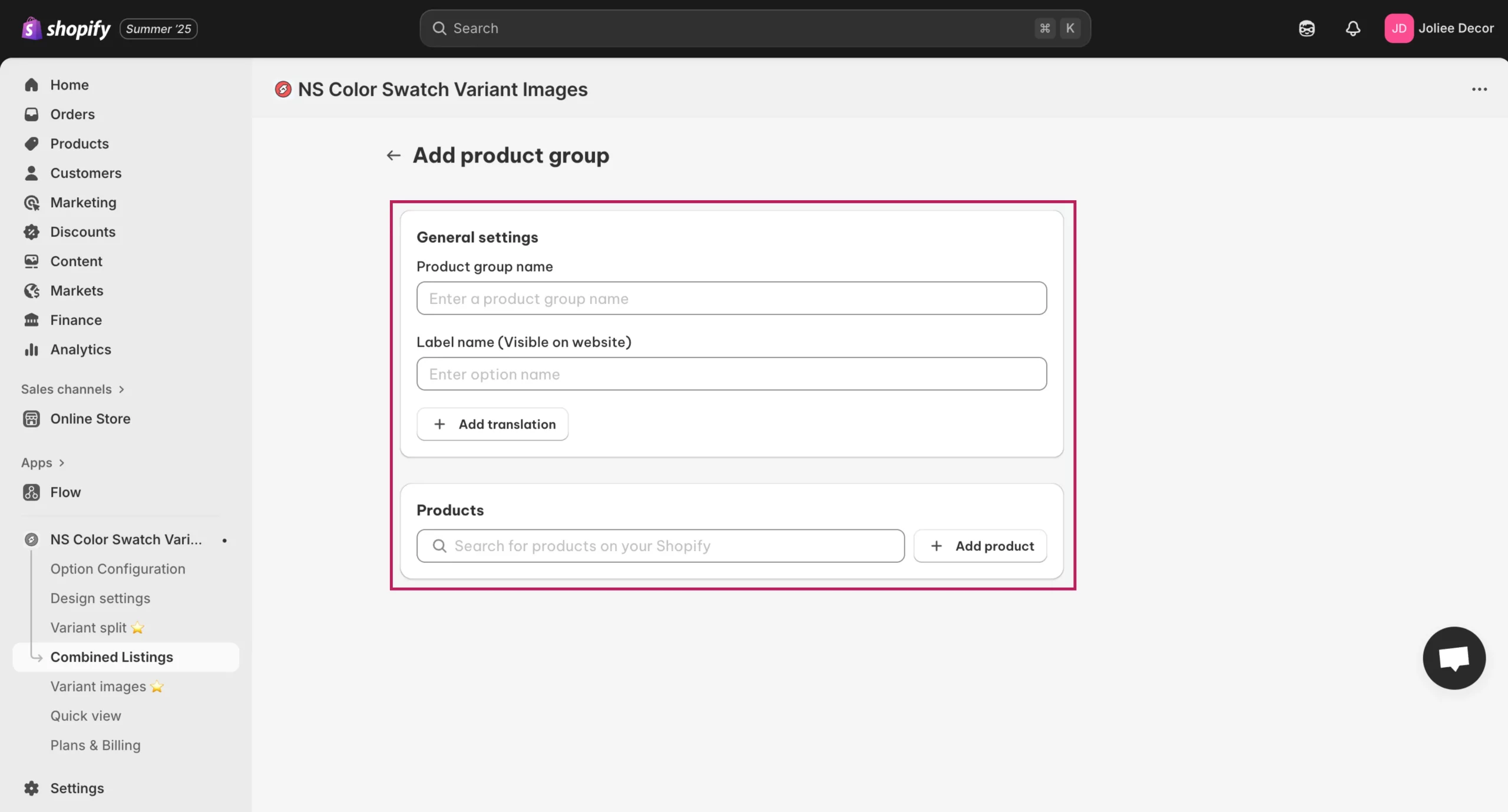The width and height of the screenshot is (1508, 812).
Task: Click the Add product button
Action: [x=980, y=546]
